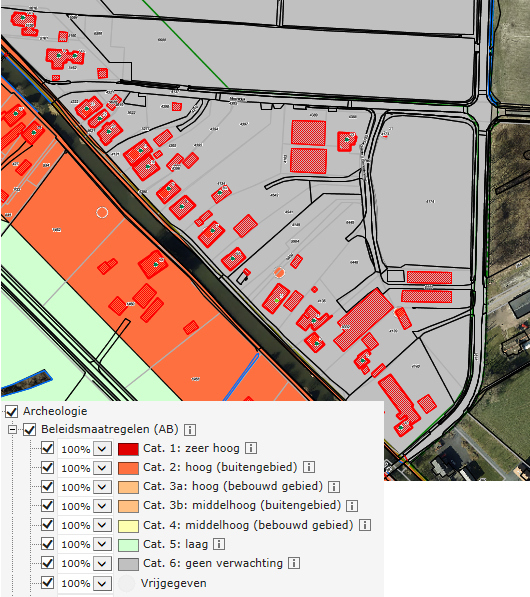Image resolution: width=530 pixels, height=597 pixels.
Task: Open opacity dropdown for Cat. 5: laag
Action: pyautogui.click(x=102, y=544)
